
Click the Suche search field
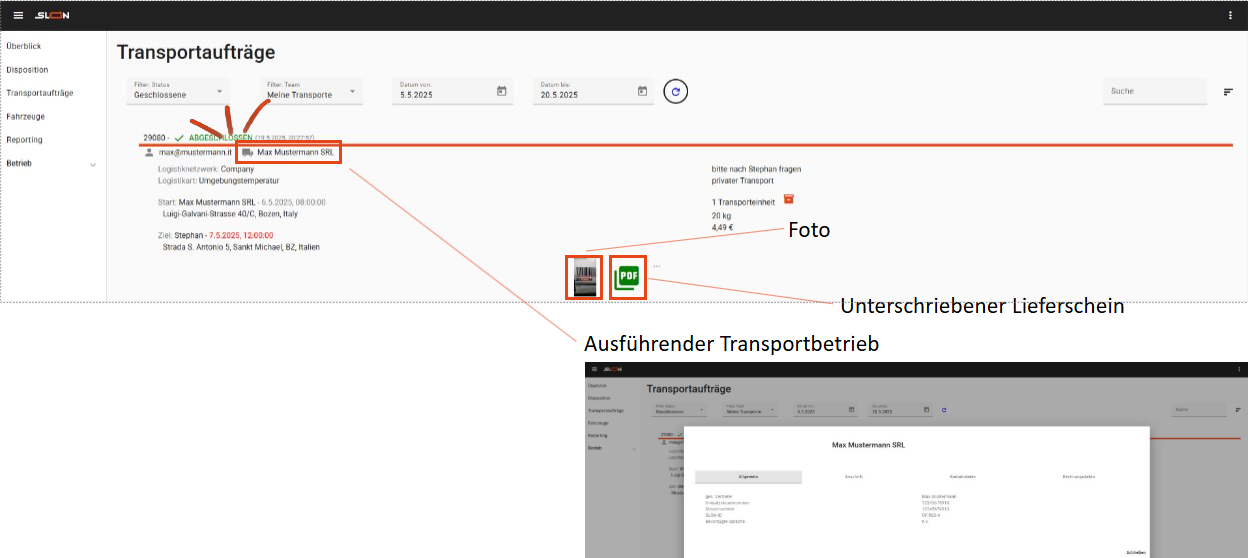point(1154,91)
